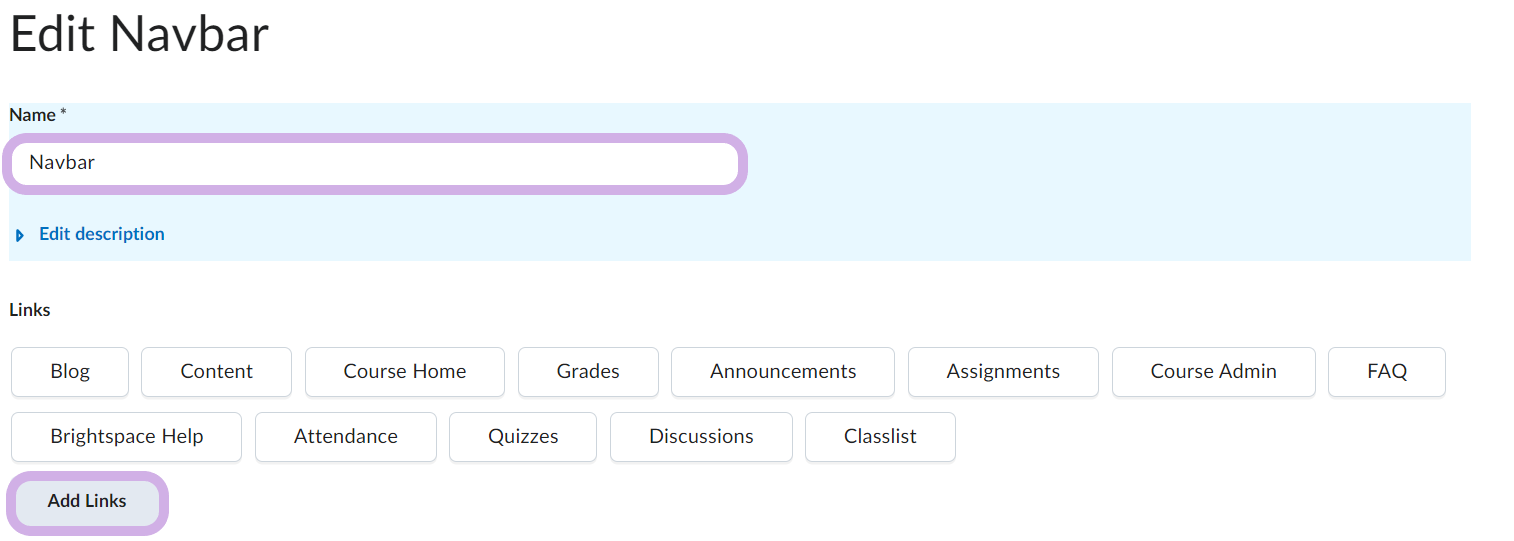Select the Brightspace Help link item
This screenshot has height=541, width=1514.
pos(126,437)
